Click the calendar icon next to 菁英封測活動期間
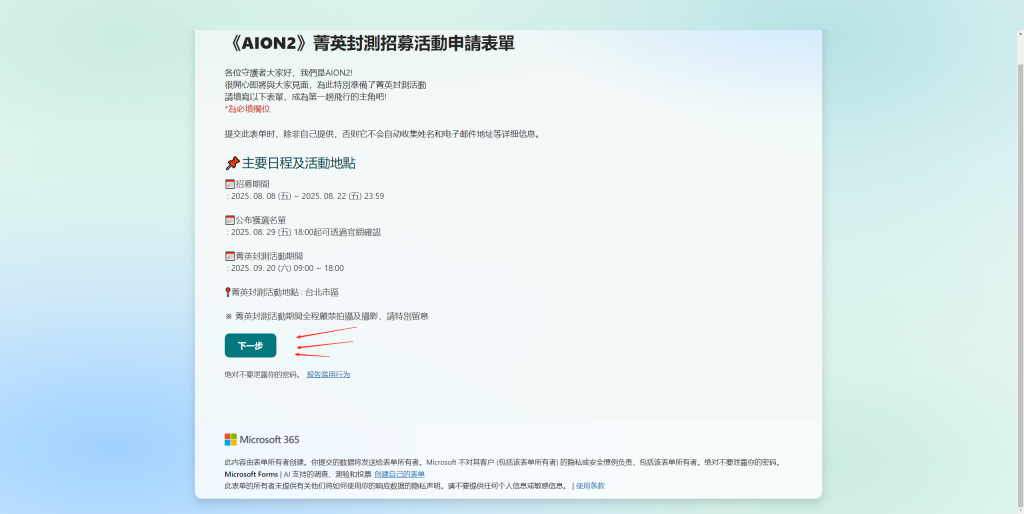 point(230,256)
